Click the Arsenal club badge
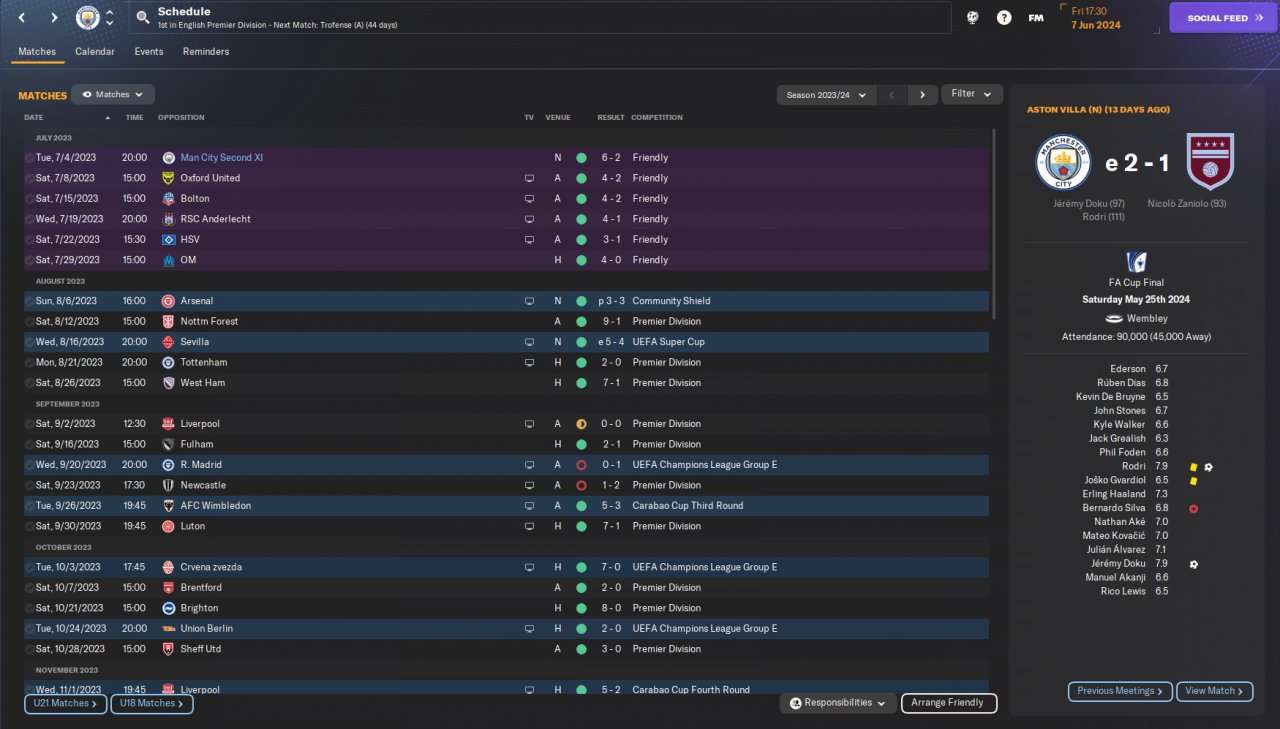1280x729 pixels. point(168,301)
